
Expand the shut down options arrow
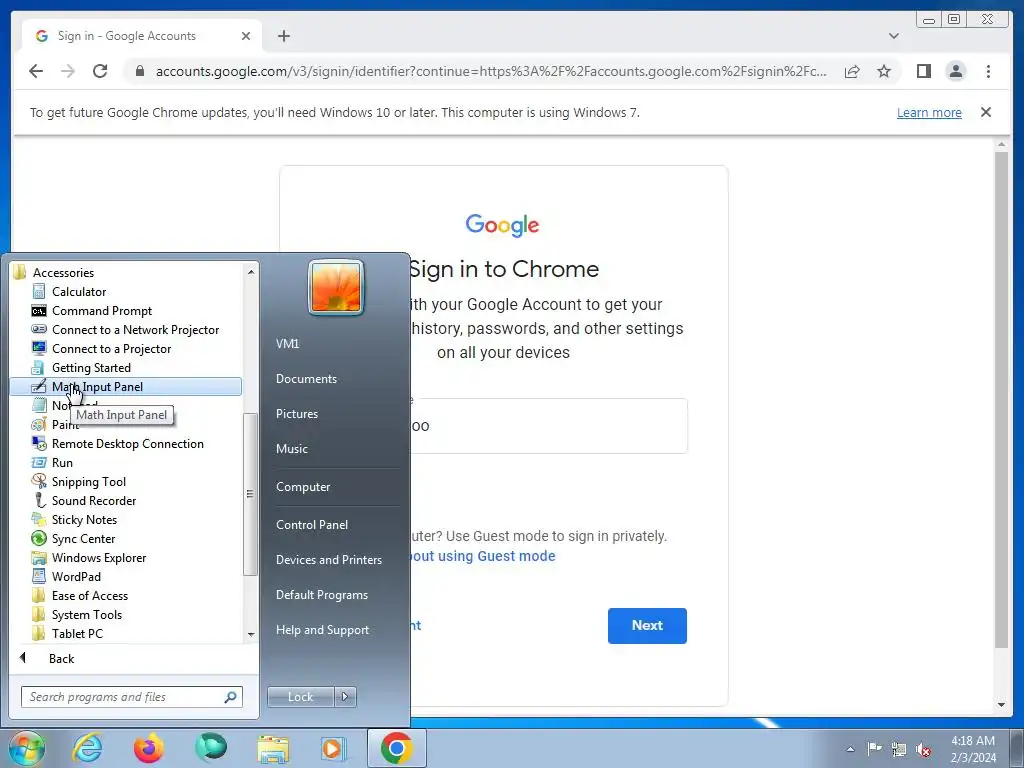click(x=345, y=697)
